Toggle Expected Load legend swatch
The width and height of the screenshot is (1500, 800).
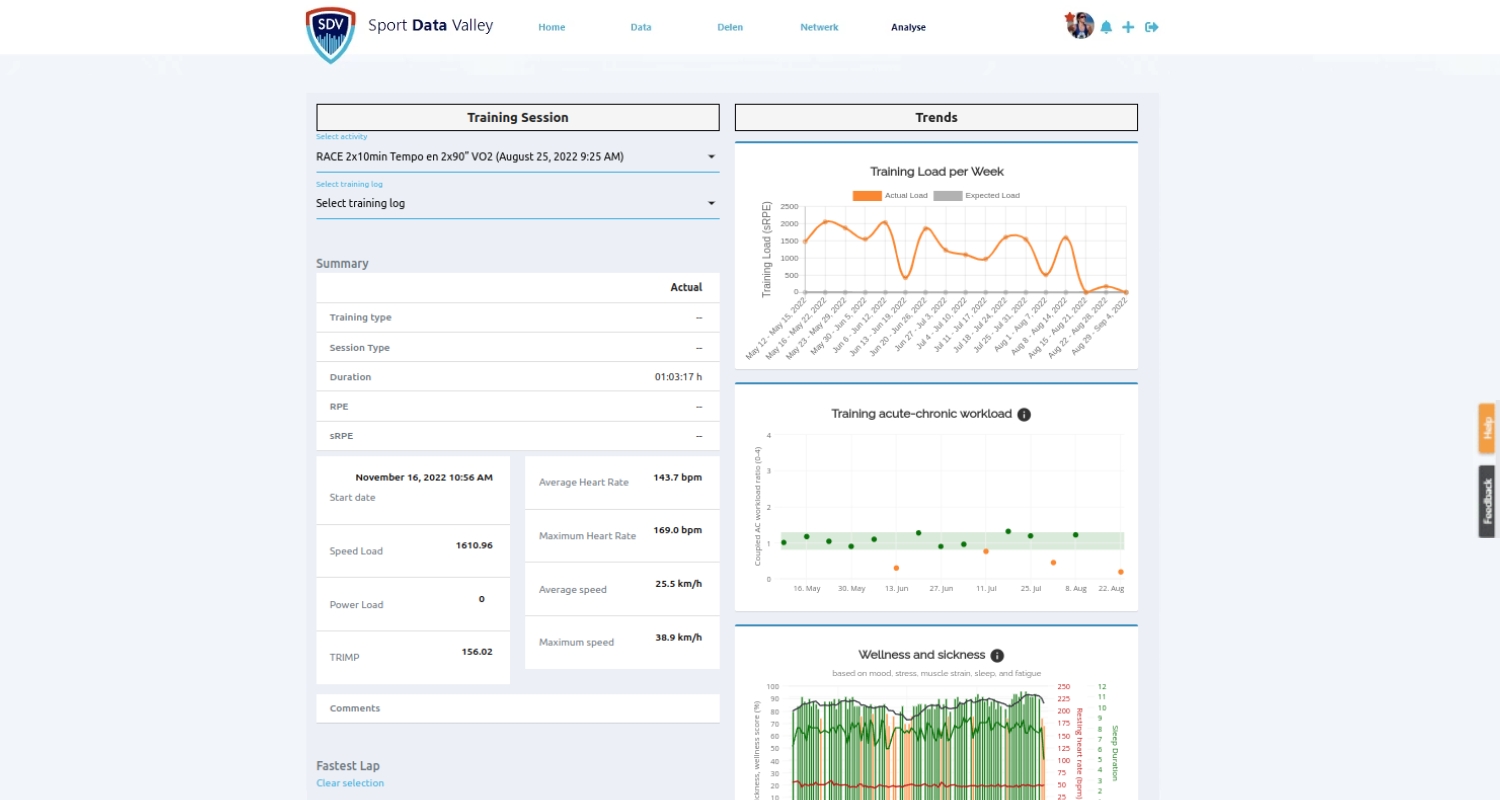pos(947,195)
